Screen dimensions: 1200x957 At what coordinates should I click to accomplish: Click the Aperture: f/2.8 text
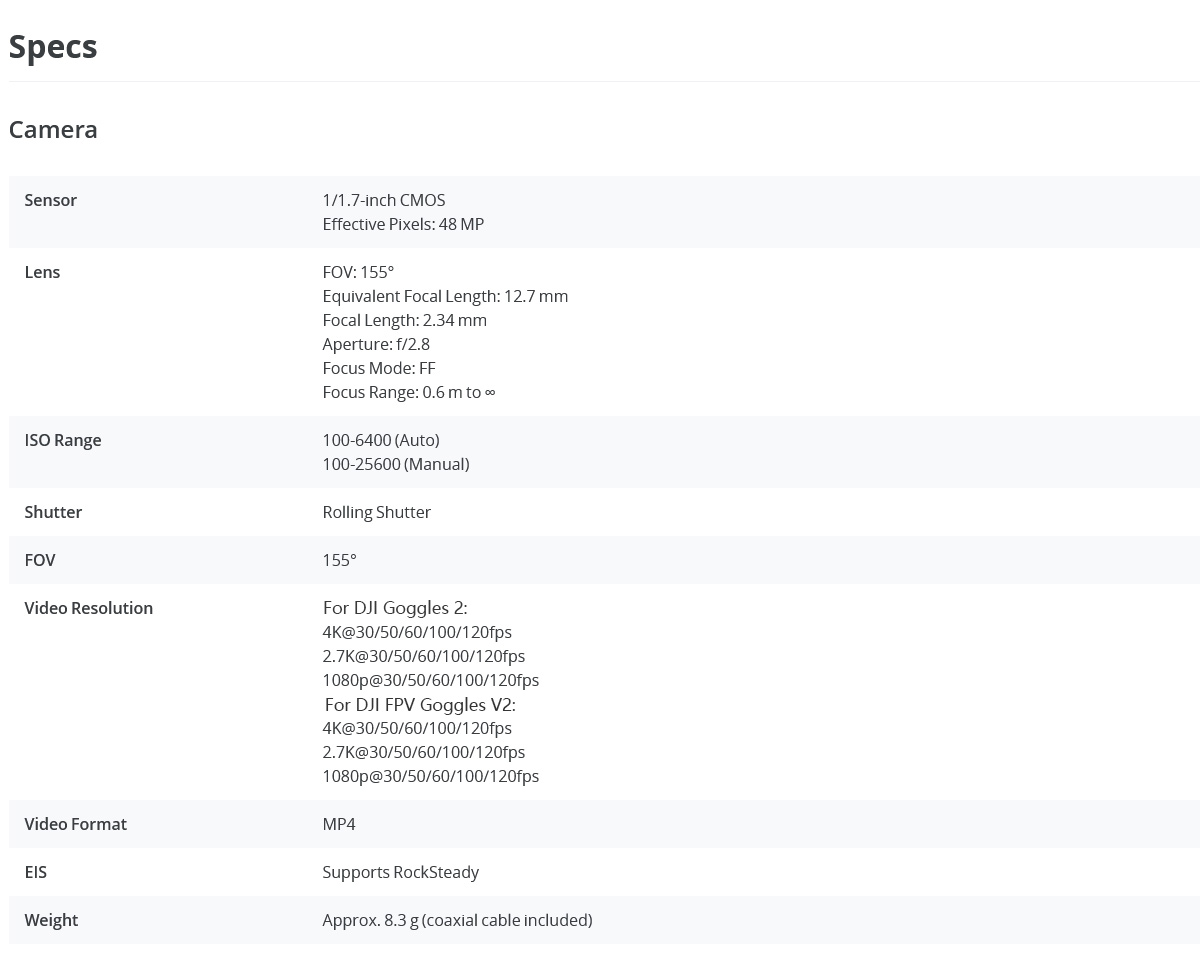click(x=375, y=344)
